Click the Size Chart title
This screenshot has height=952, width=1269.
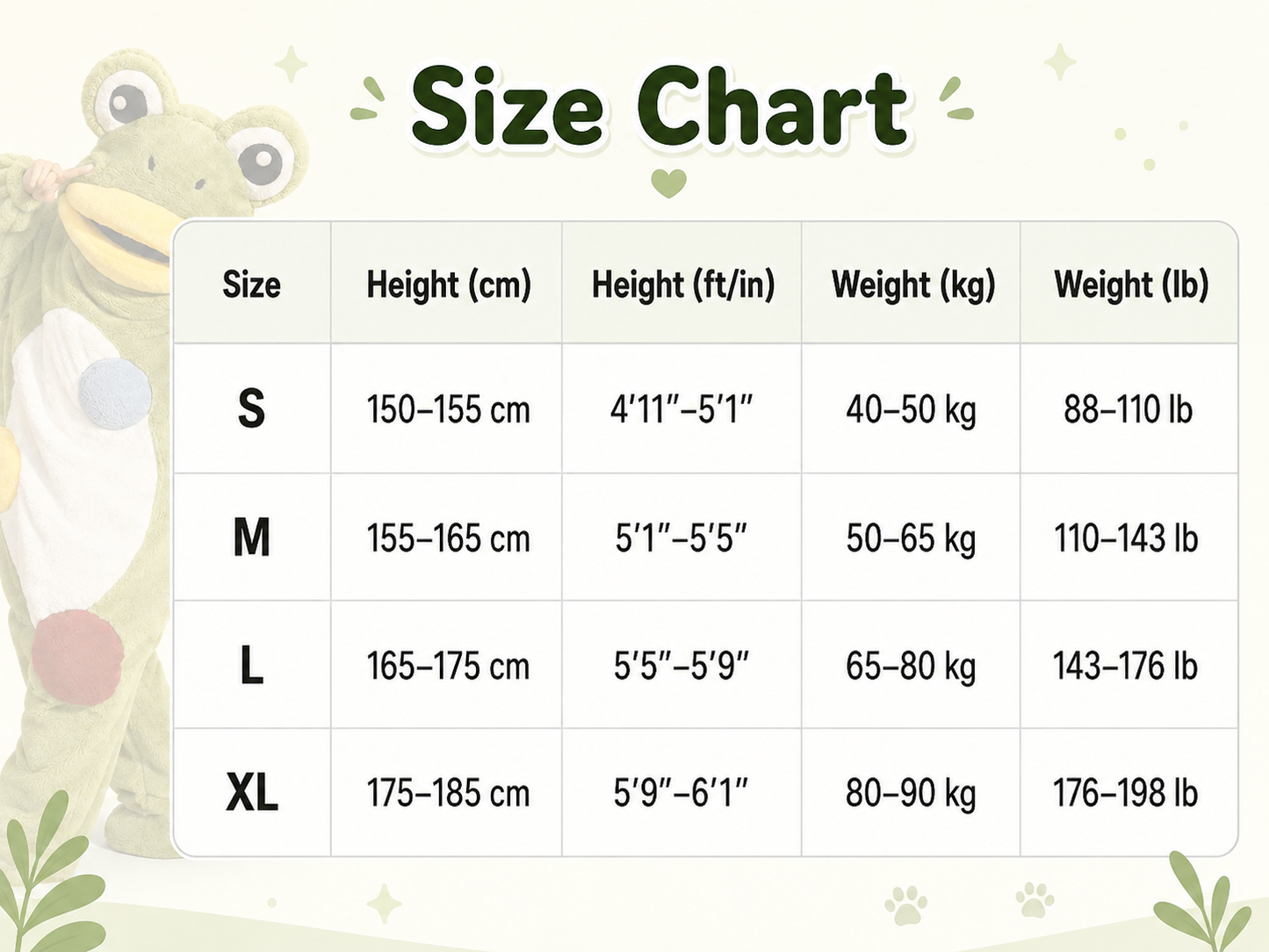(660, 108)
